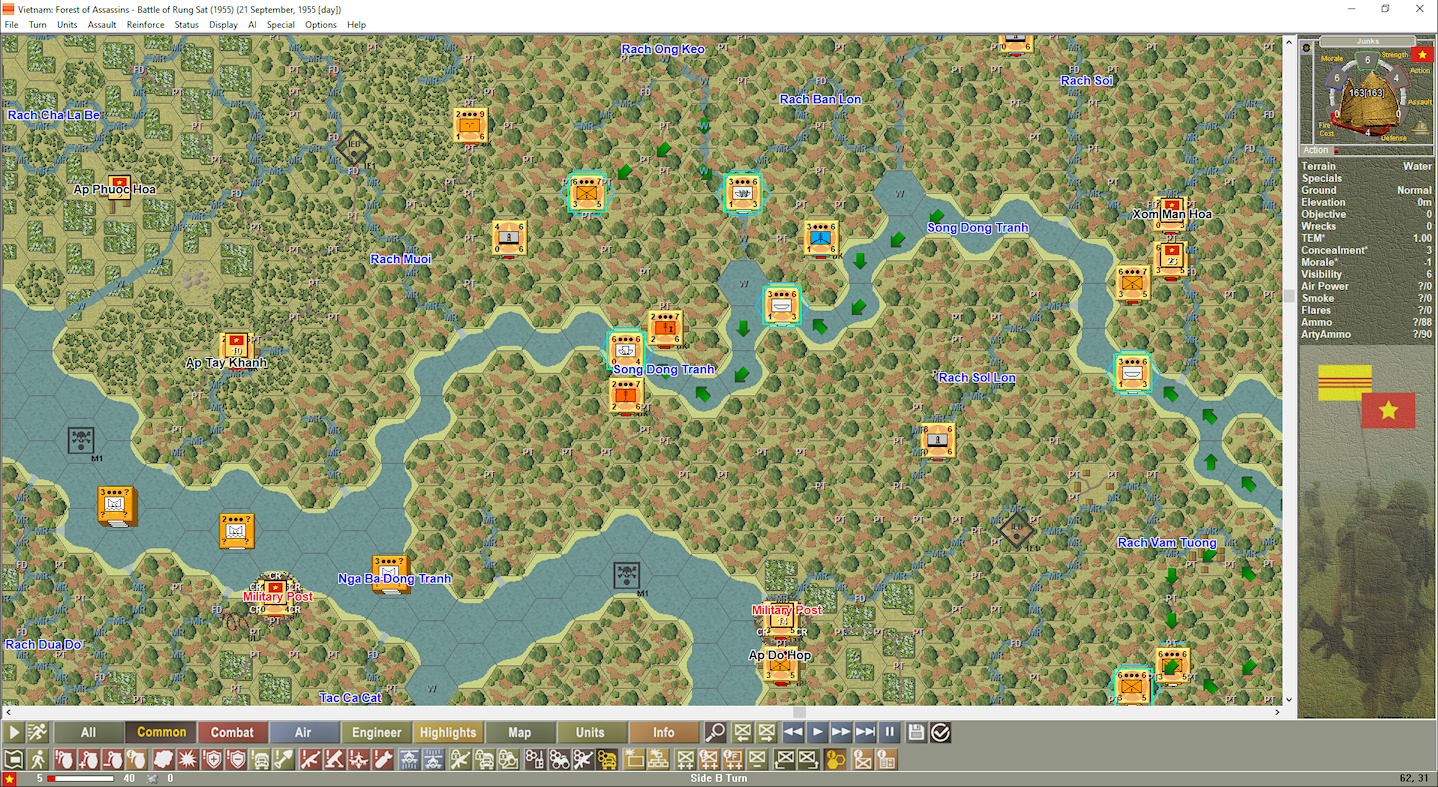The width and height of the screenshot is (1438, 787).
Task: Open the Display menu
Action: click(x=223, y=25)
